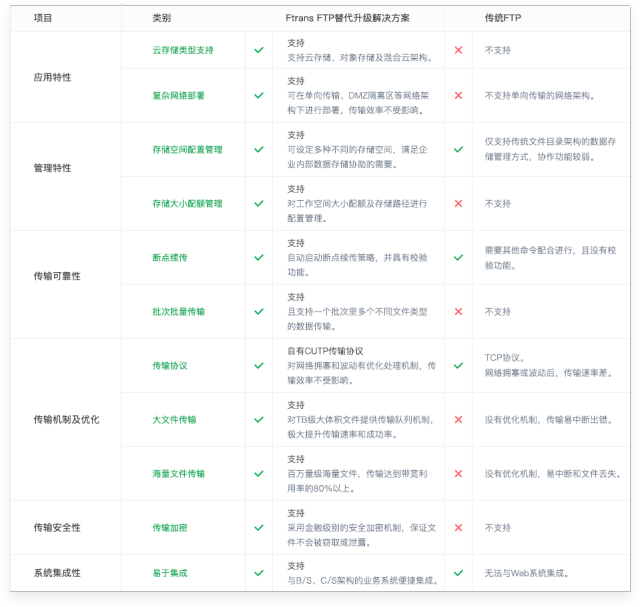The height and width of the screenshot is (607, 640).
Task: Click Ftrans checkmark in 大文件传输 row
Action: click(259, 420)
